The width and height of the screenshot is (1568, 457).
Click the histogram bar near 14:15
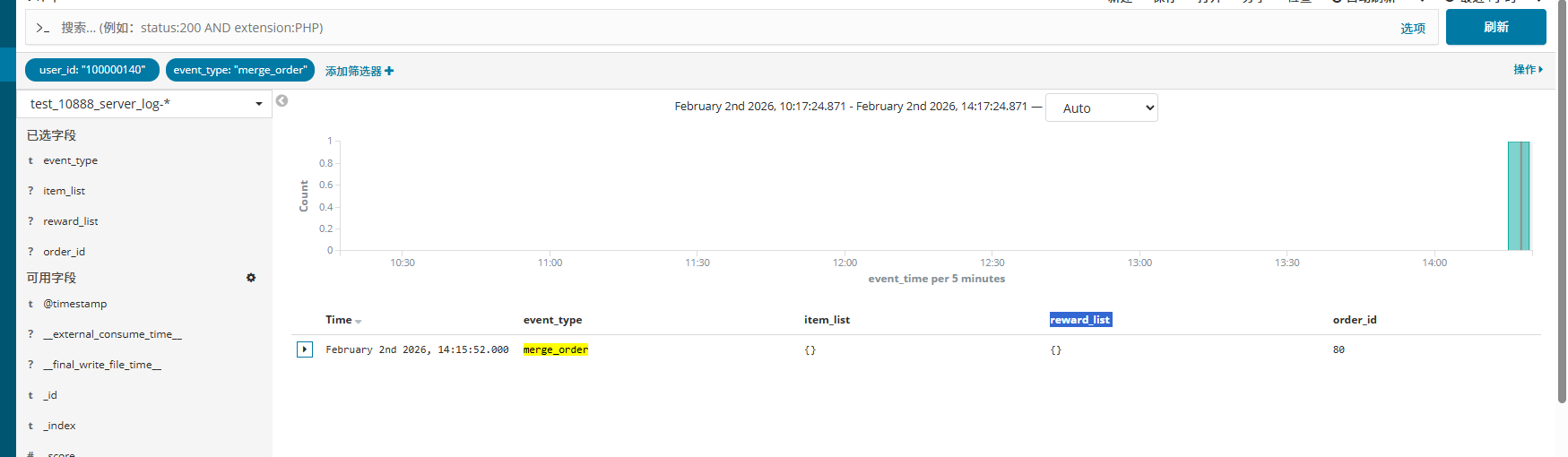1519,195
